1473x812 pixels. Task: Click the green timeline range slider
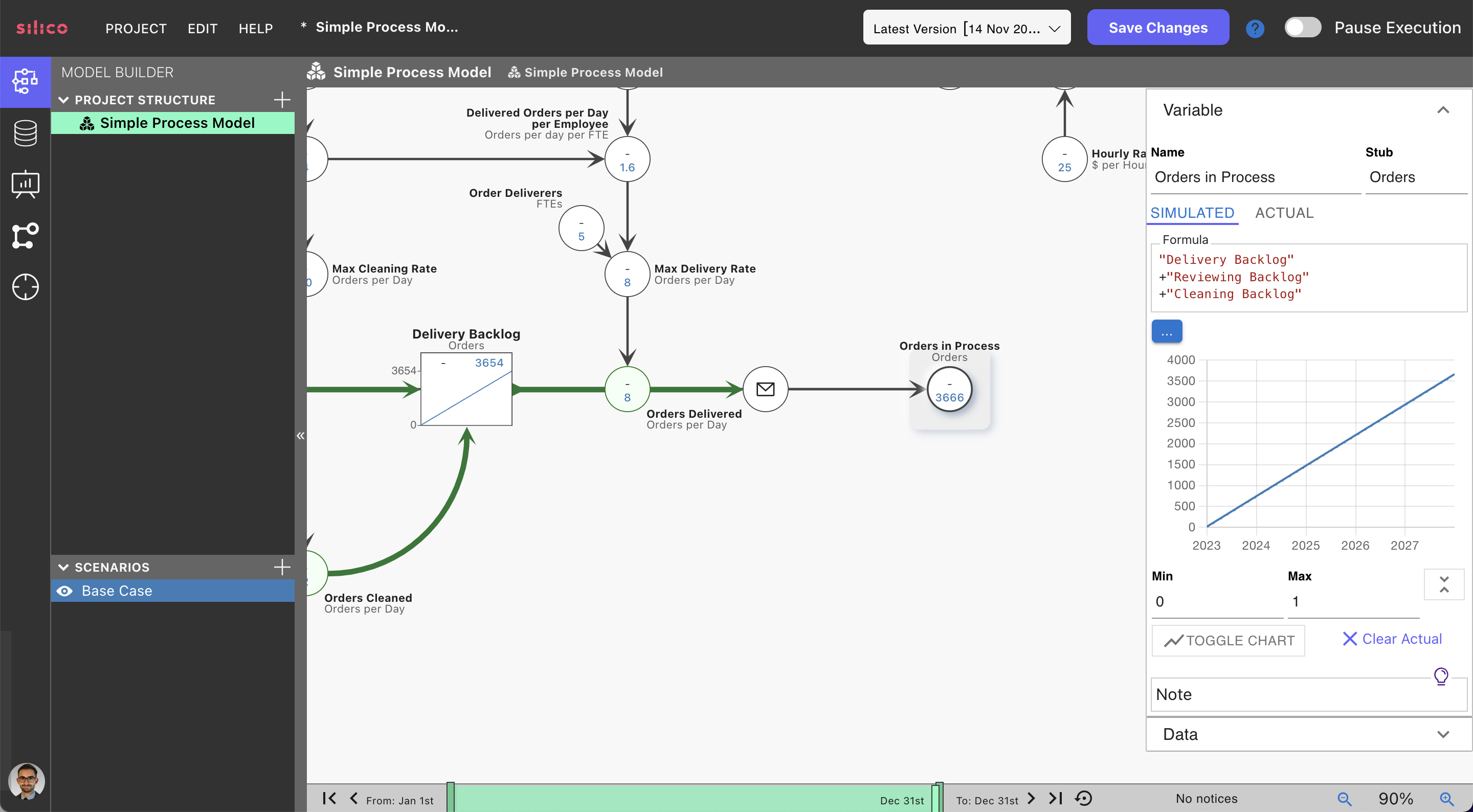692,798
